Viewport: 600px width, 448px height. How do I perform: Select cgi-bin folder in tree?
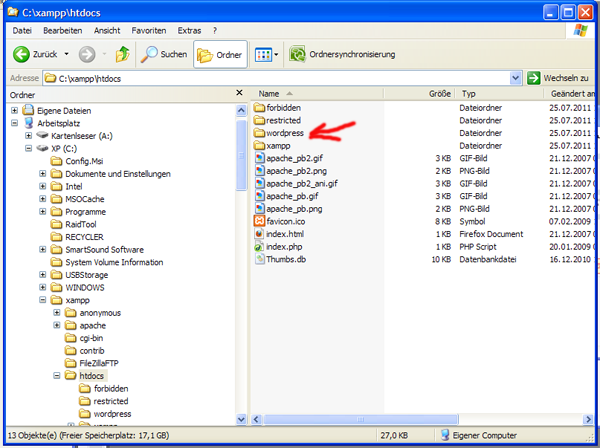coord(84,338)
